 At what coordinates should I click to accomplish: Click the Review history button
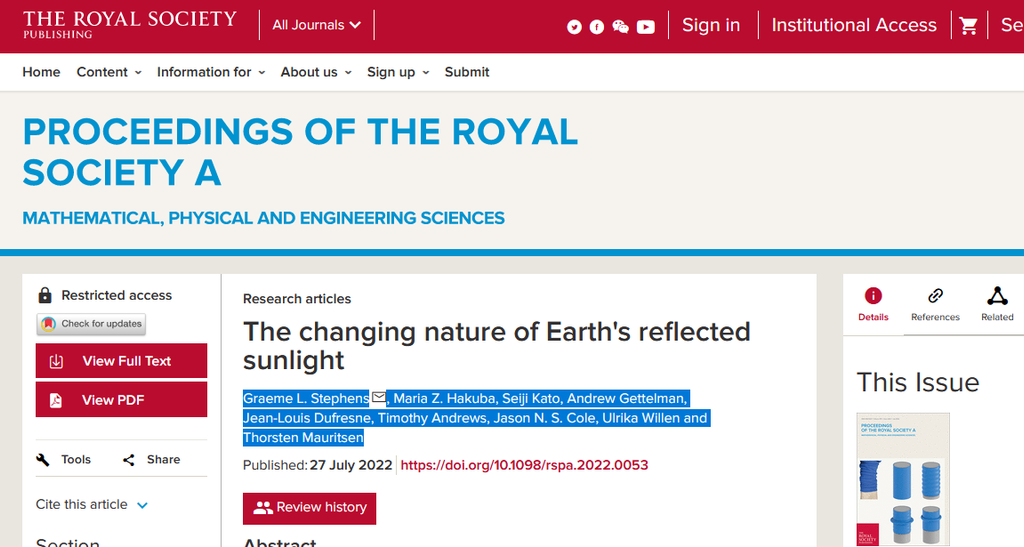pos(310,508)
